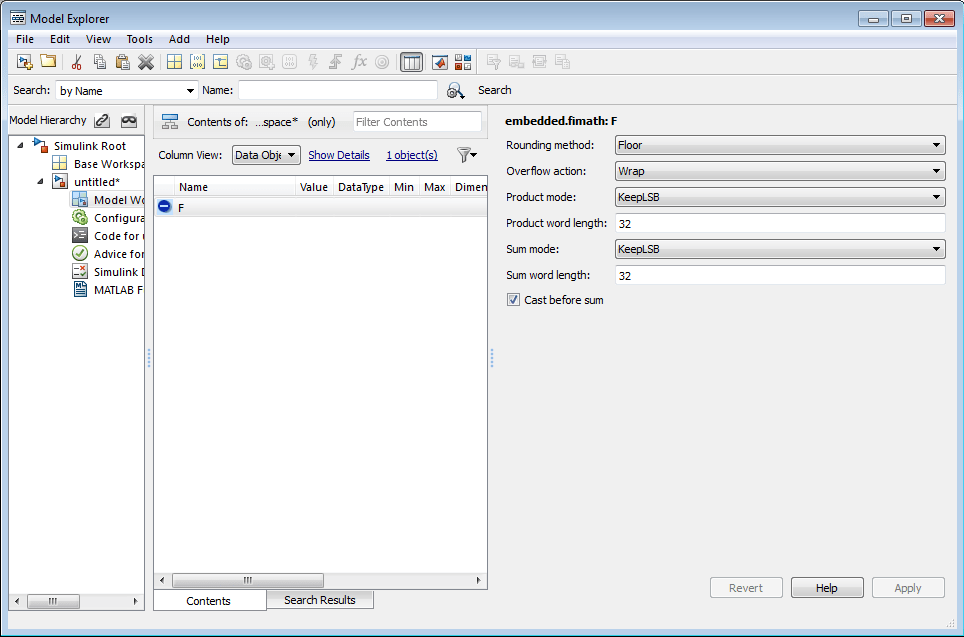This screenshot has height=637, width=964.
Task: Click the Help button in the dialog pane
Action: point(827,588)
